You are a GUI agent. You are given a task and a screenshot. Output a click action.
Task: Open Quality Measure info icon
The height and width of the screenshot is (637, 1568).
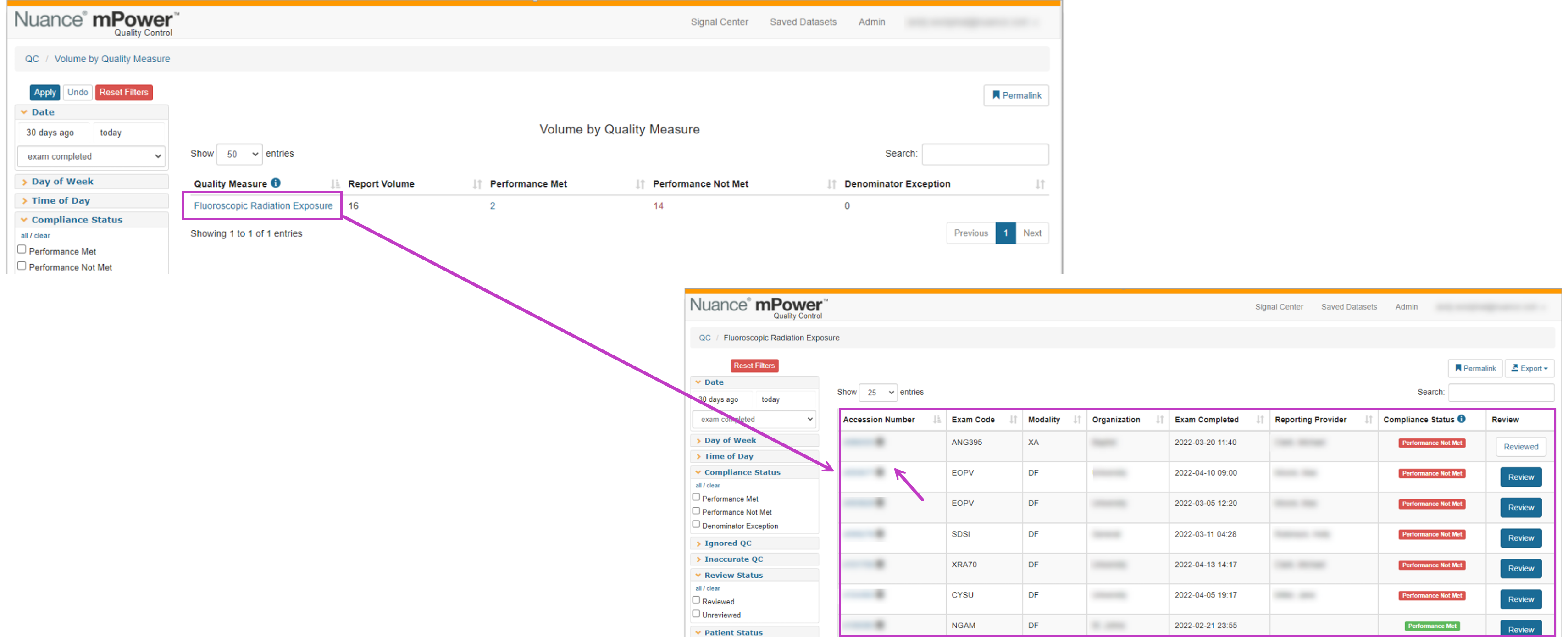pos(276,183)
